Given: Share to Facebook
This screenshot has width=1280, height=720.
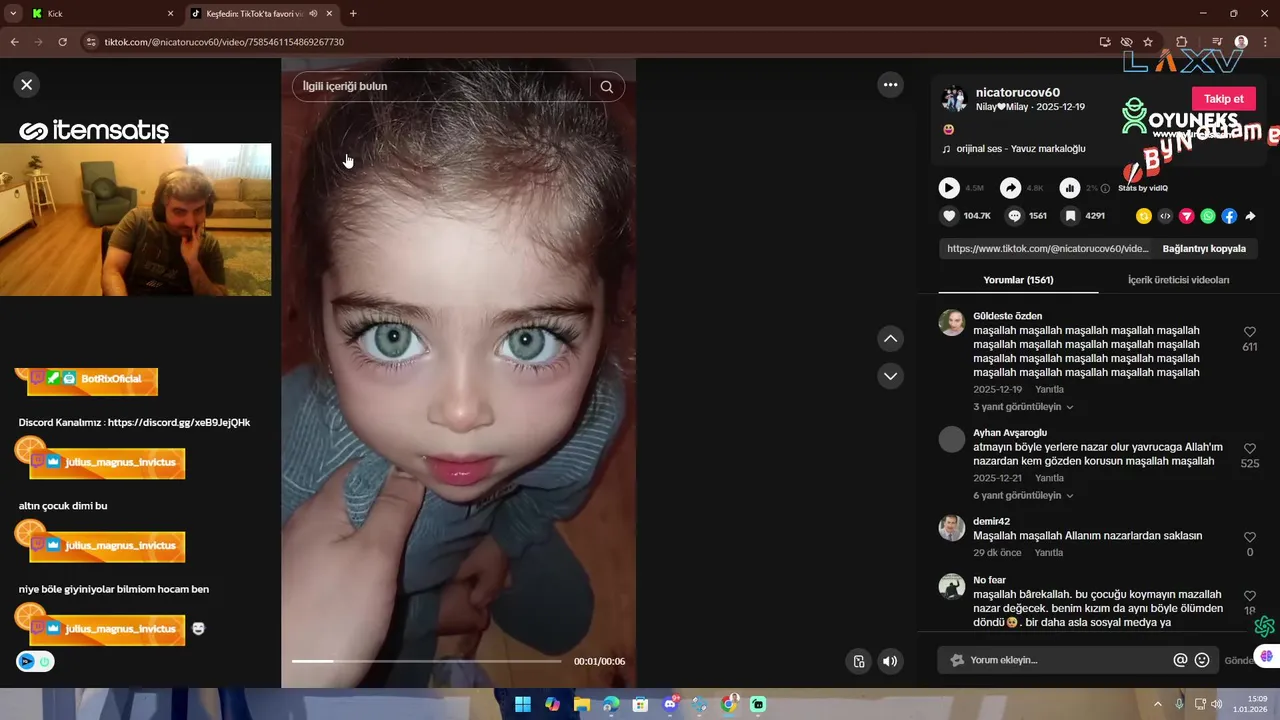Looking at the screenshot, I should (x=1229, y=216).
